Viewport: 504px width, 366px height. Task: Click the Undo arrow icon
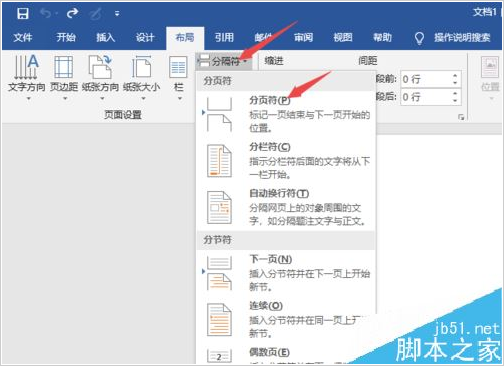47,14
